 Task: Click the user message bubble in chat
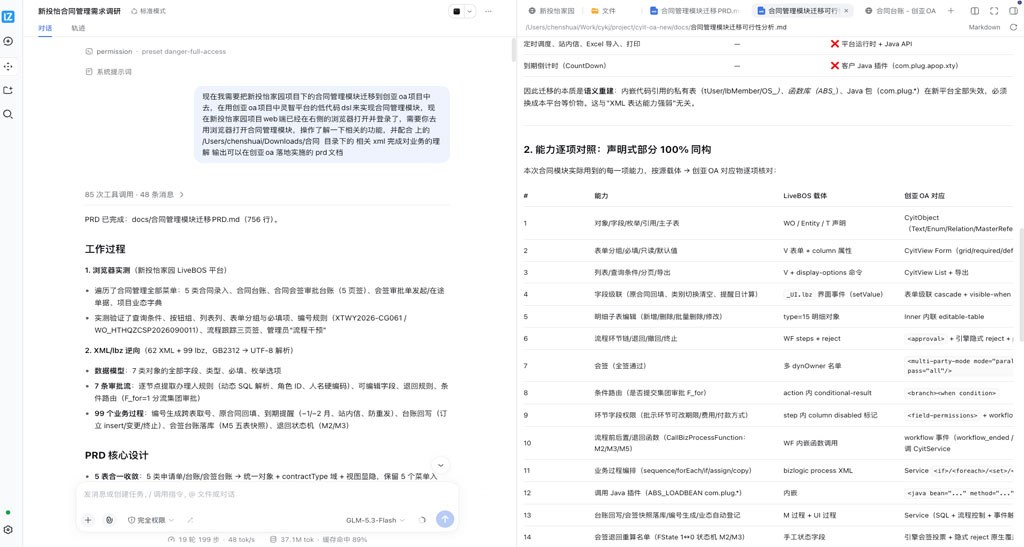[322, 124]
